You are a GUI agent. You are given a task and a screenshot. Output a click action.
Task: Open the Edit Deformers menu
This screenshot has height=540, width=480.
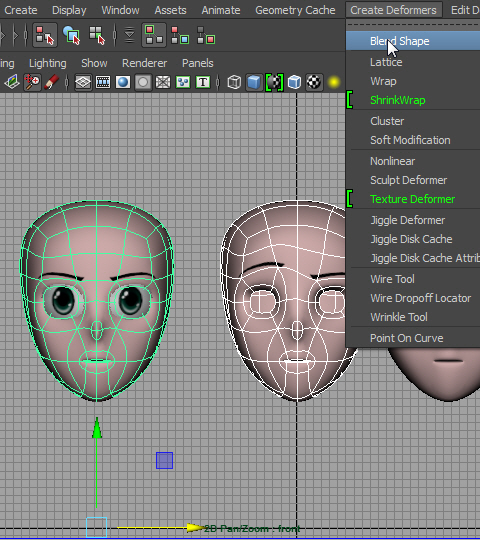point(465,10)
